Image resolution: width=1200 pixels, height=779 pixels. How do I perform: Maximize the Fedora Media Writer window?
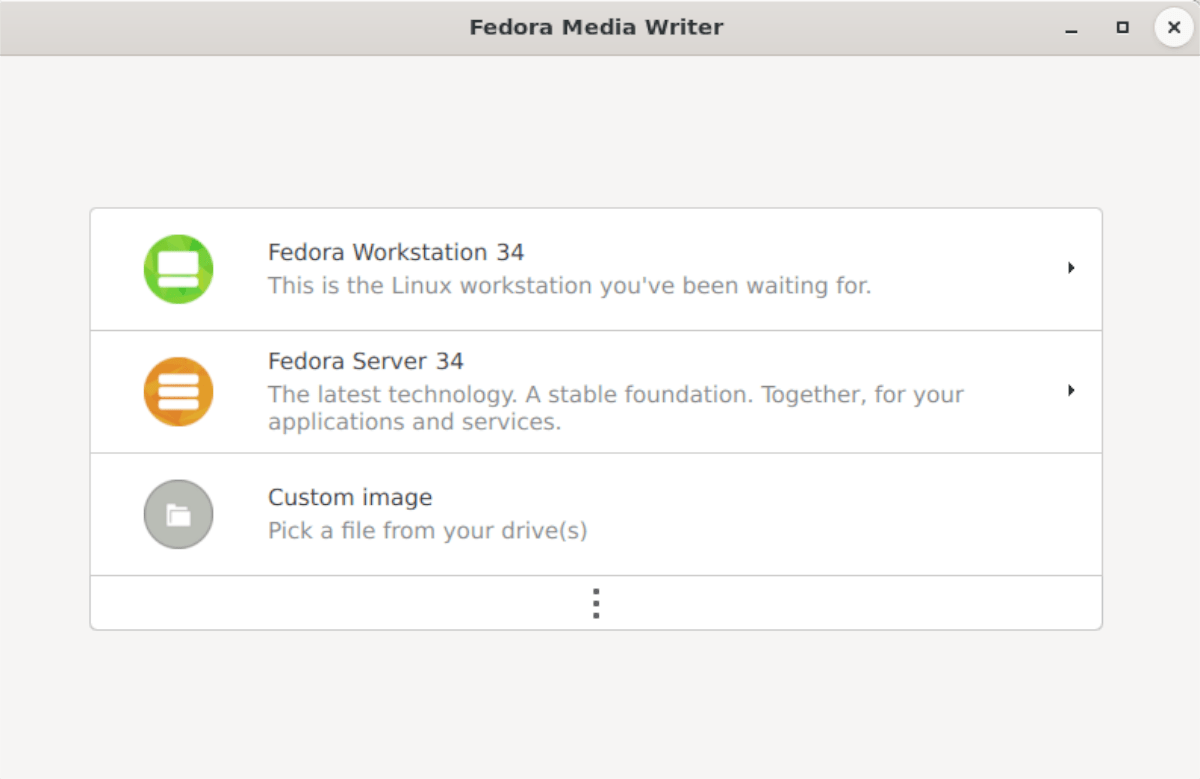1123,28
